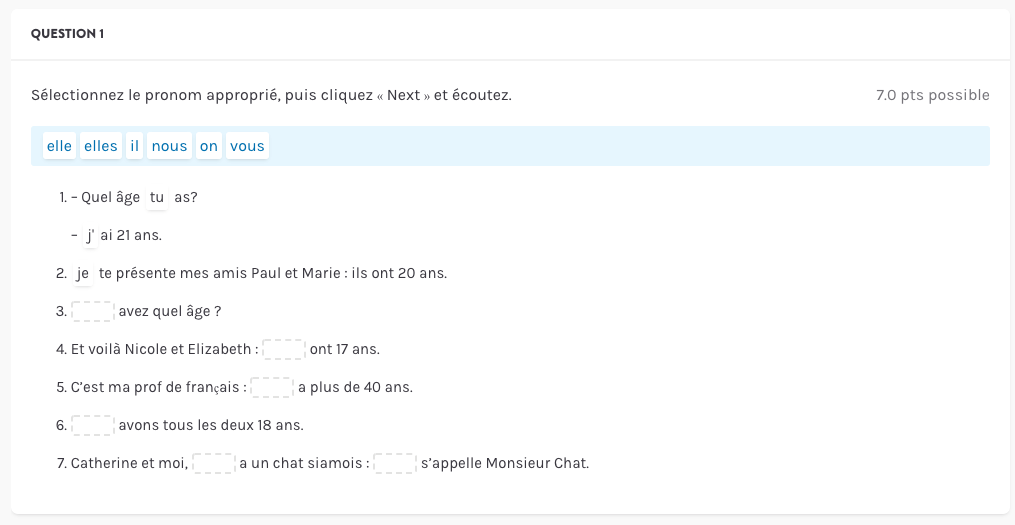Choose the 'il' pronoun chip
This screenshot has width=1015, height=525.
135,146
